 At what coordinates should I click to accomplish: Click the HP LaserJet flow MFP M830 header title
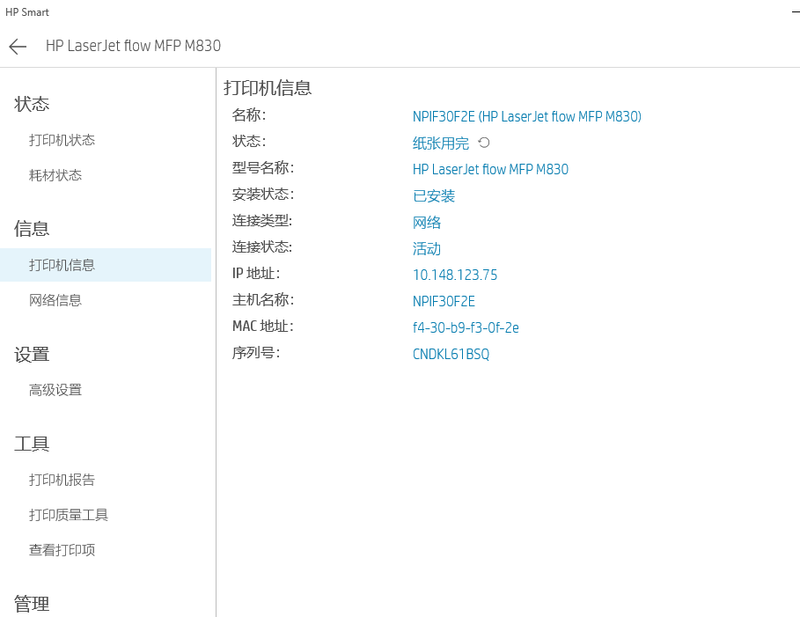click(x=133, y=46)
